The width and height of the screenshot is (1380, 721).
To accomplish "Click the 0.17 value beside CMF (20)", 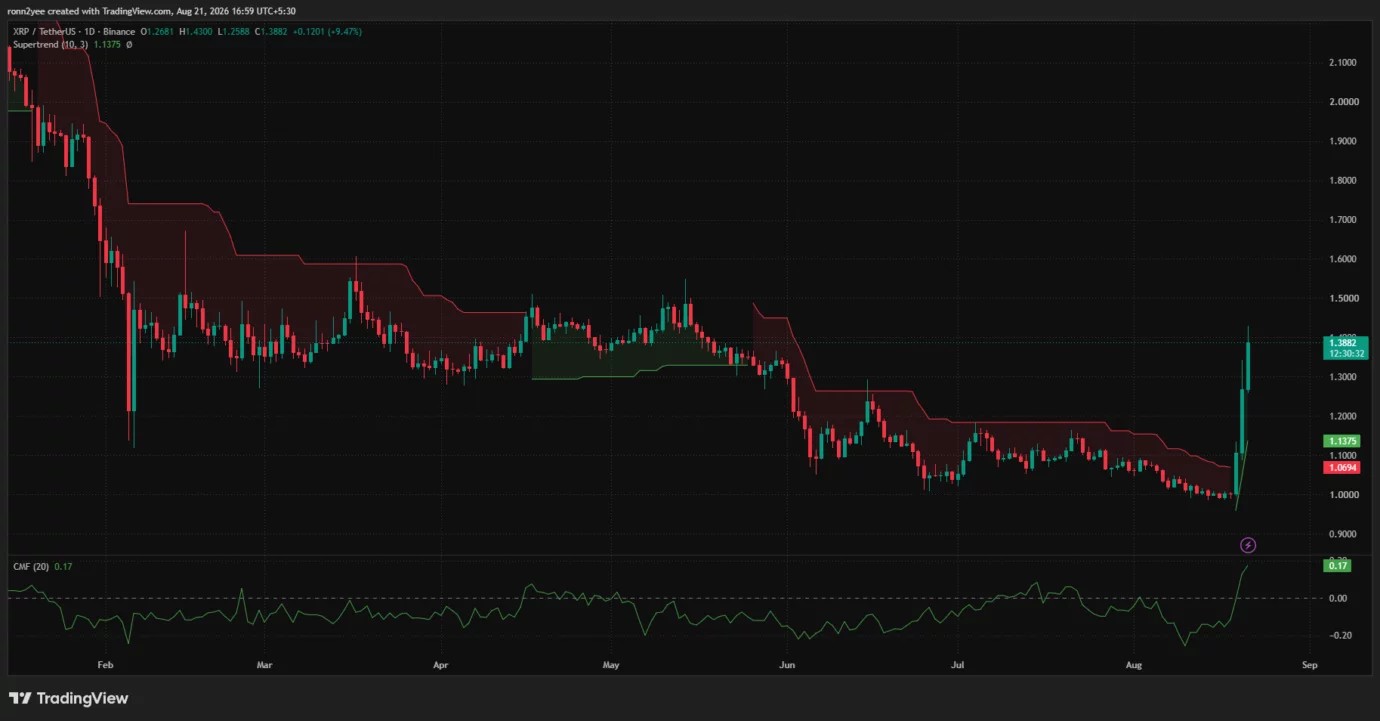I will point(64,566).
